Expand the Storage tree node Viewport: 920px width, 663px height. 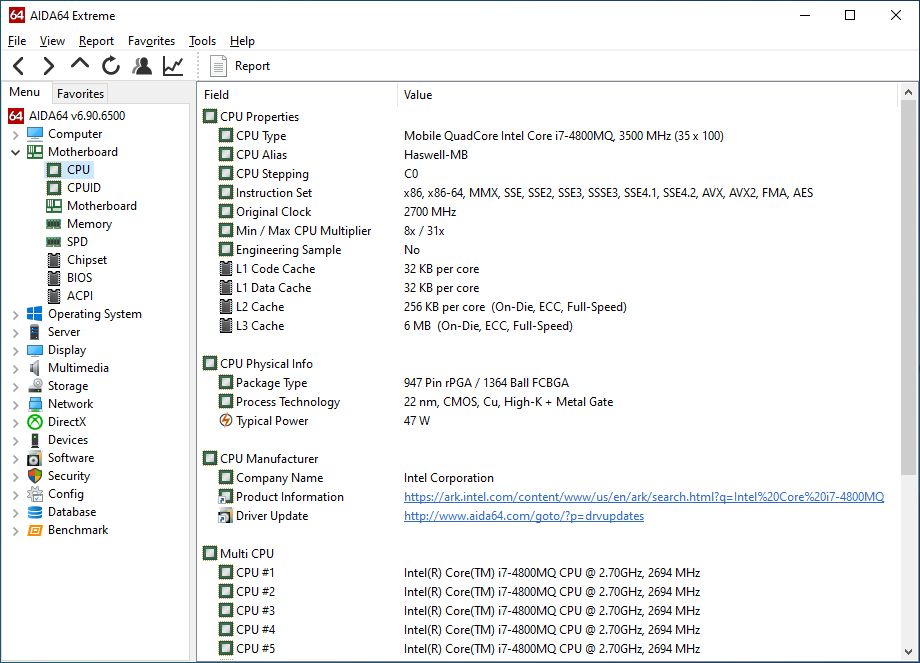tap(15, 387)
